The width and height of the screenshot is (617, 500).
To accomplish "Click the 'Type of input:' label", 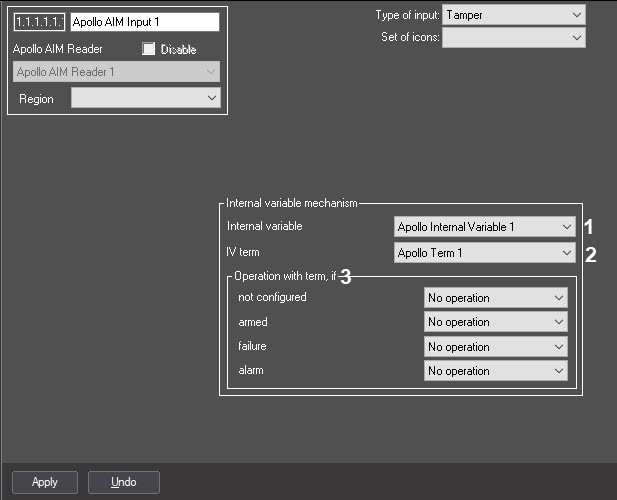I will [x=406, y=15].
